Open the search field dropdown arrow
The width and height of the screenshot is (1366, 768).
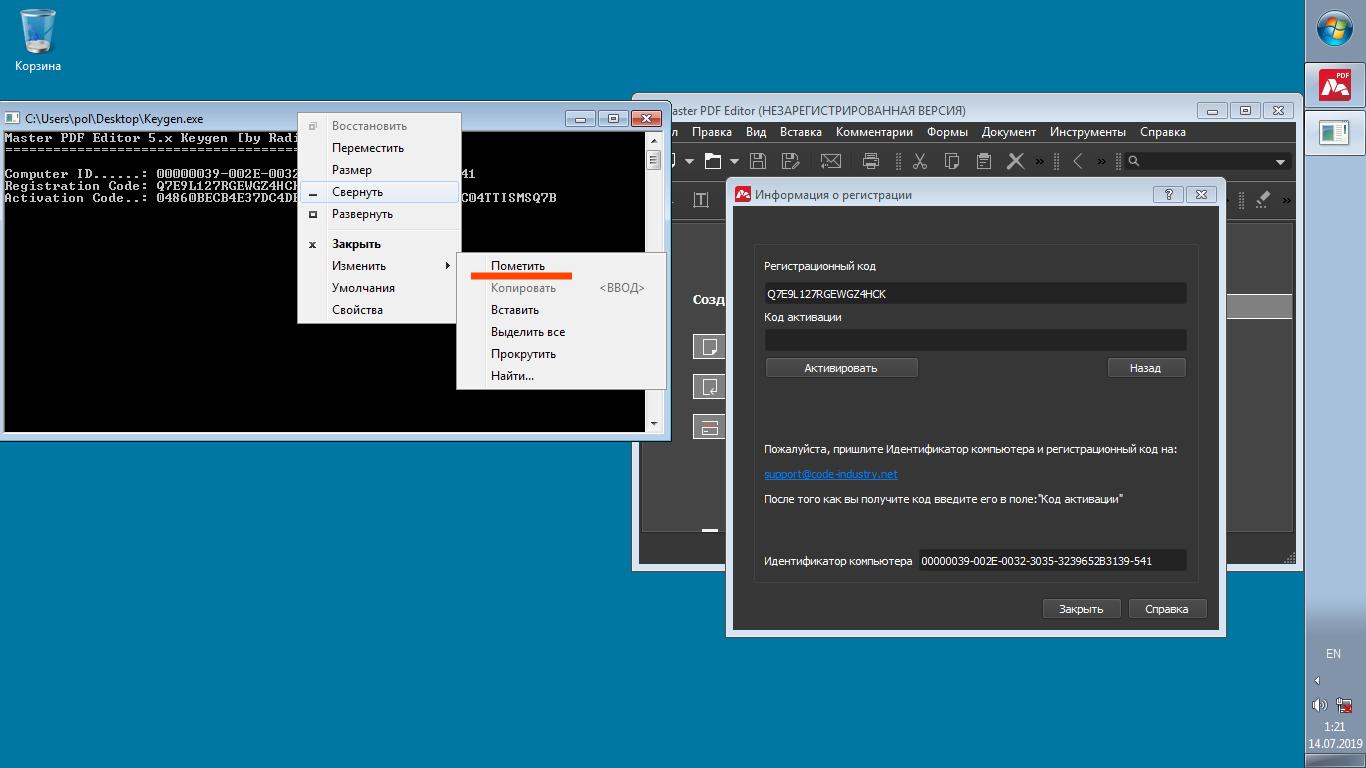(1280, 162)
